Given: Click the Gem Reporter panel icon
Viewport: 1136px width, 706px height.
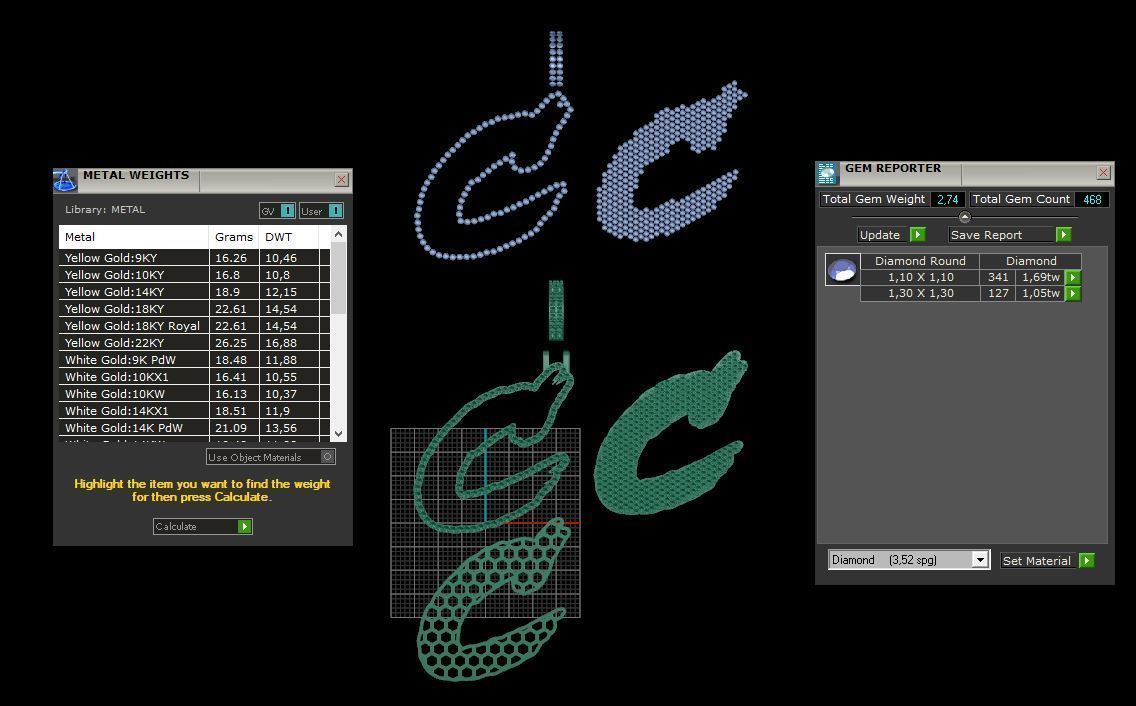Looking at the screenshot, I should [x=827, y=173].
